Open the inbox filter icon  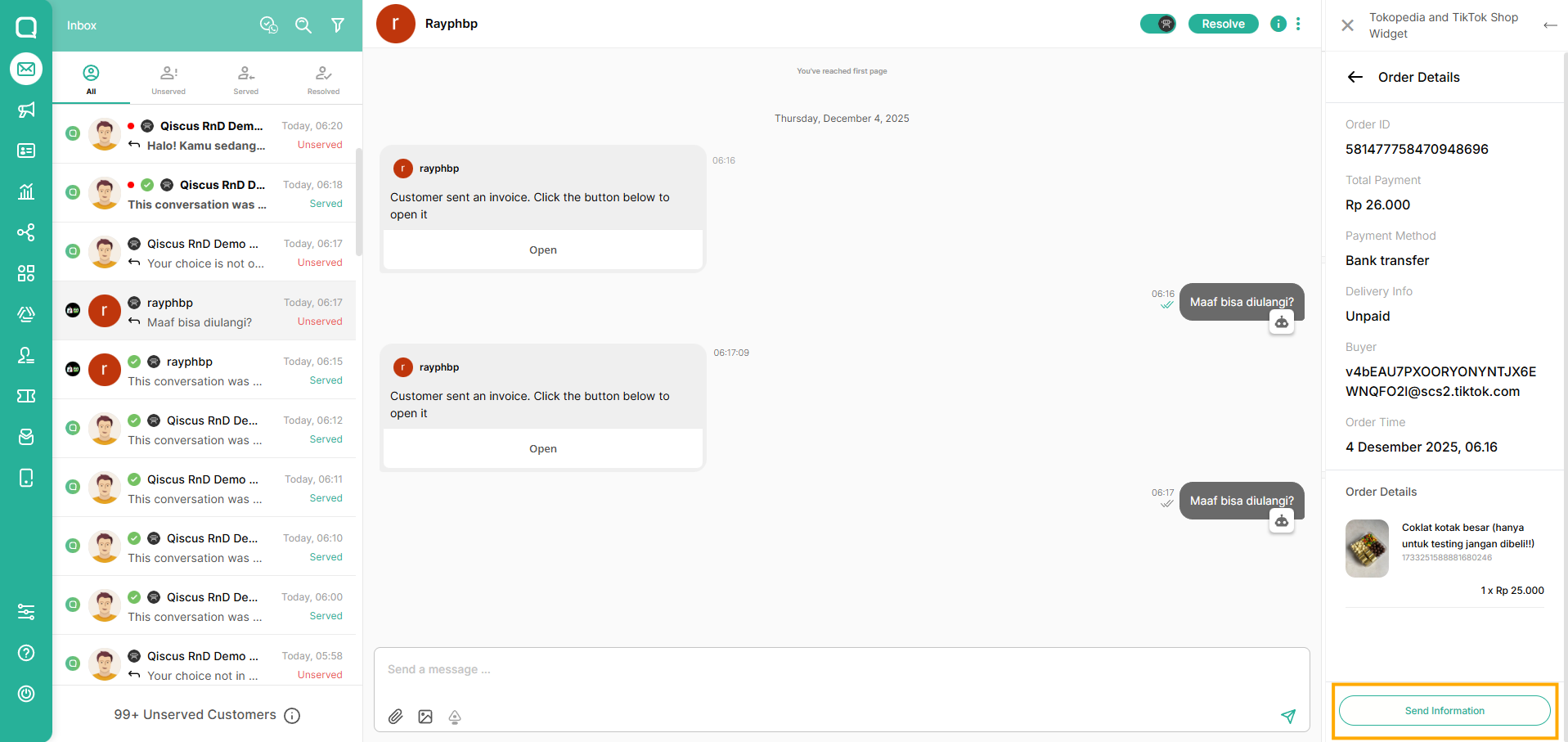(338, 25)
